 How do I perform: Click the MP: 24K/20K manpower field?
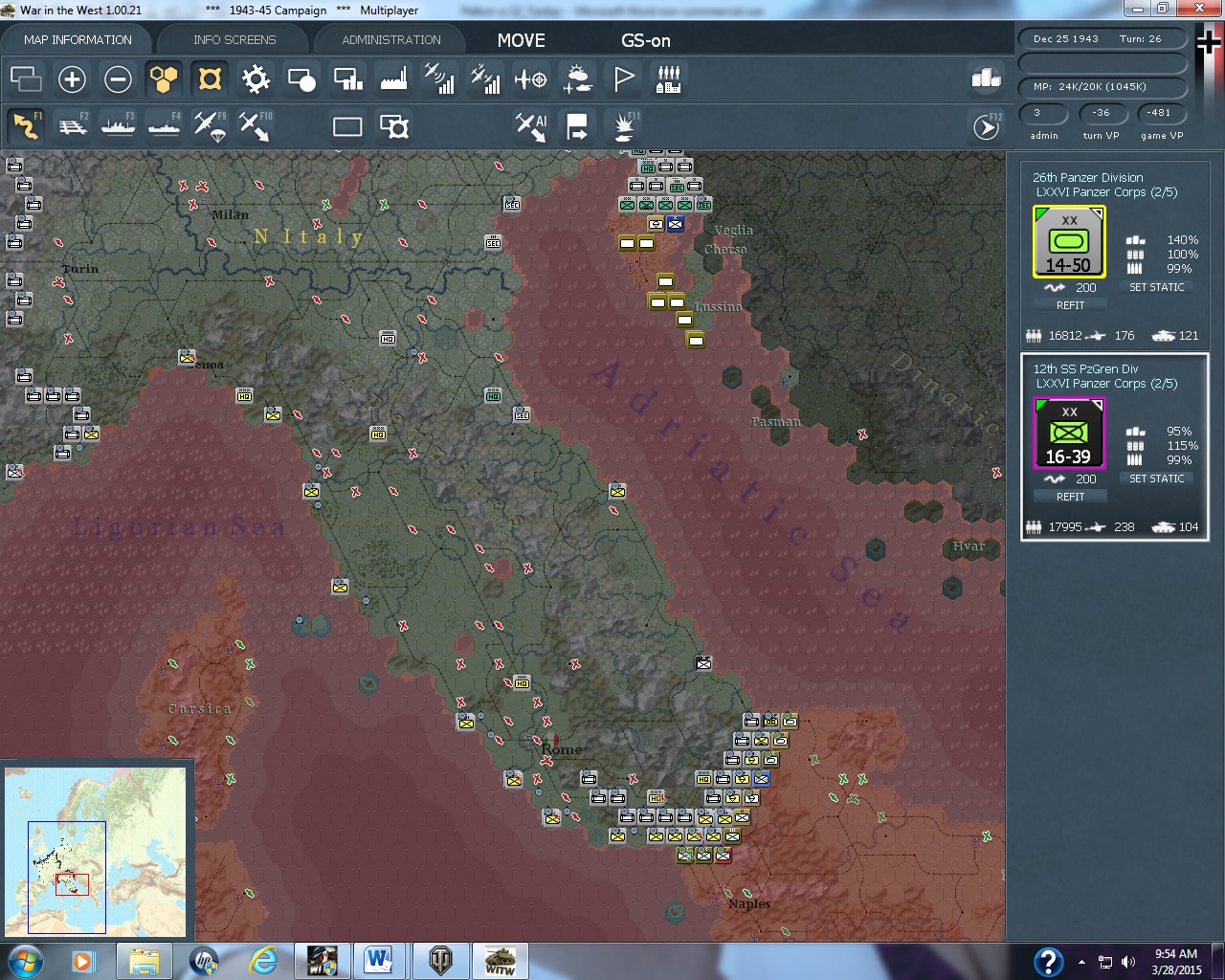click(1102, 87)
